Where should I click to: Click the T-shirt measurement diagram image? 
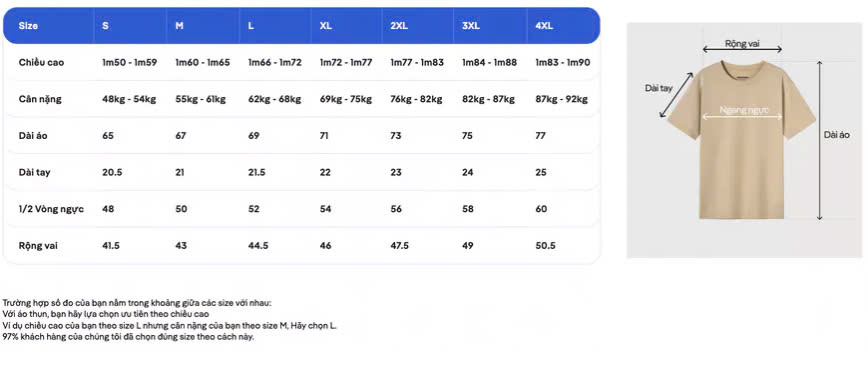(745, 140)
